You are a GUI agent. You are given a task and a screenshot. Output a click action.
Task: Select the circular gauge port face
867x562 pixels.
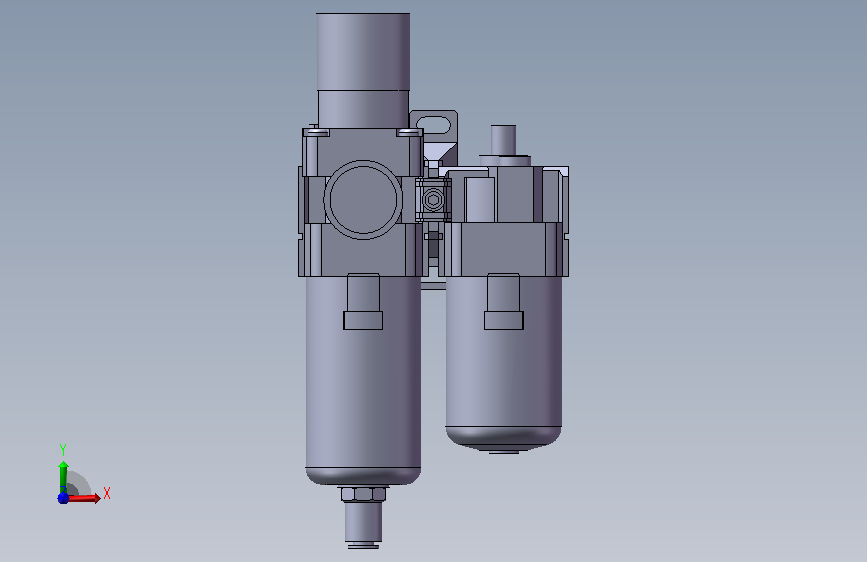pyautogui.click(x=363, y=200)
